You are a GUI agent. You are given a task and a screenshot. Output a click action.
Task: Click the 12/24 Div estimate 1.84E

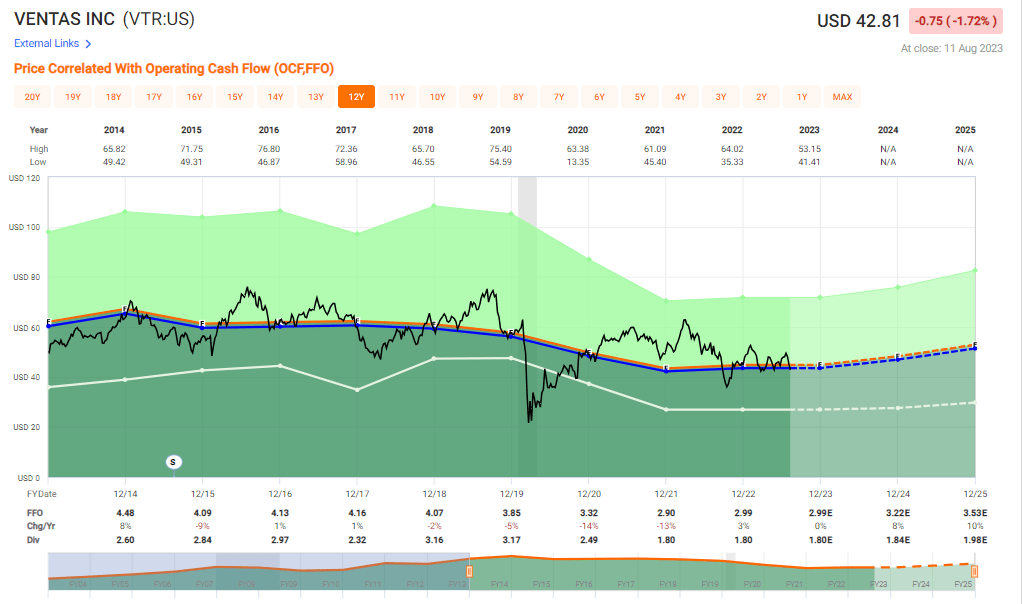click(x=898, y=539)
